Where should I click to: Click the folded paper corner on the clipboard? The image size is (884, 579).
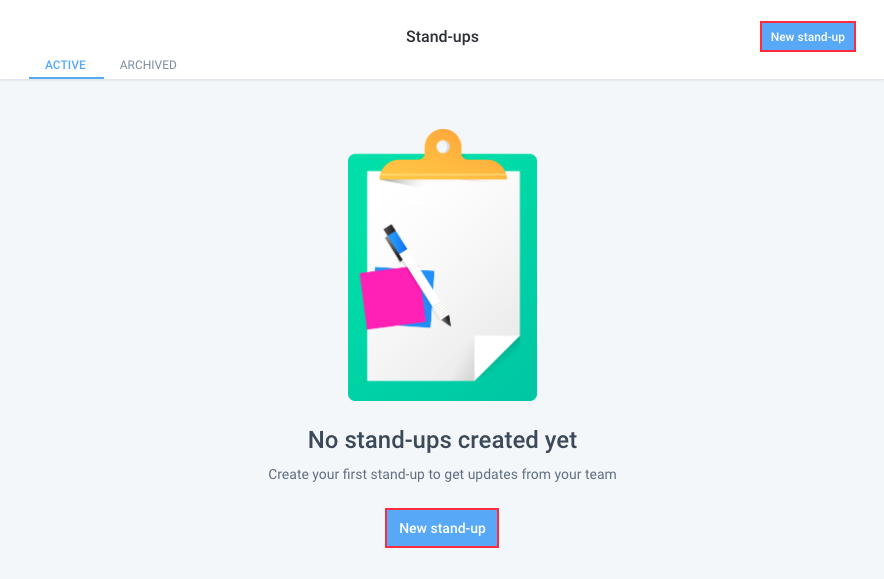pyautogui.click(x=492, y=357)
